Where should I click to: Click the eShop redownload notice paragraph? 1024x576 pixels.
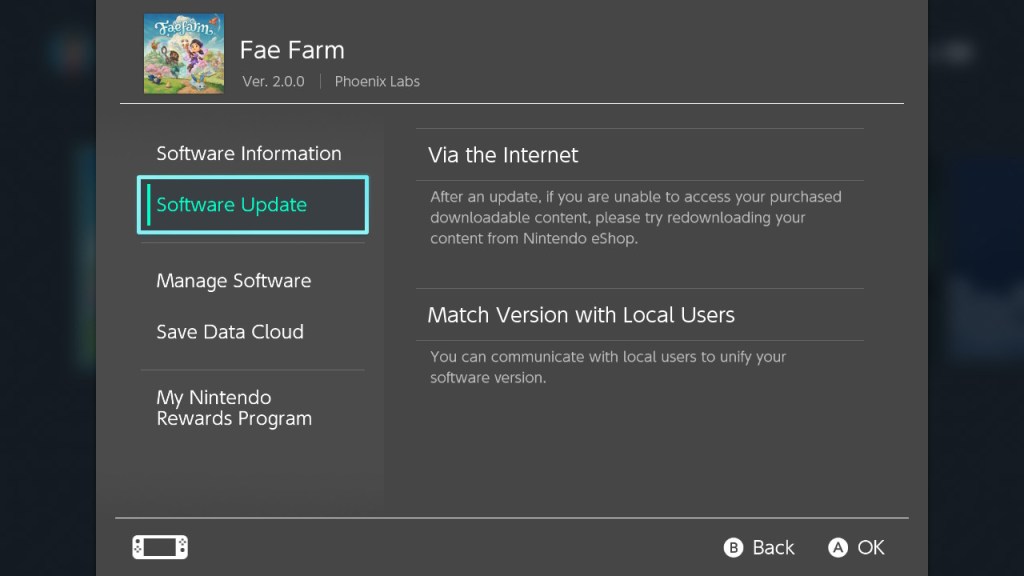click(635, 218)
